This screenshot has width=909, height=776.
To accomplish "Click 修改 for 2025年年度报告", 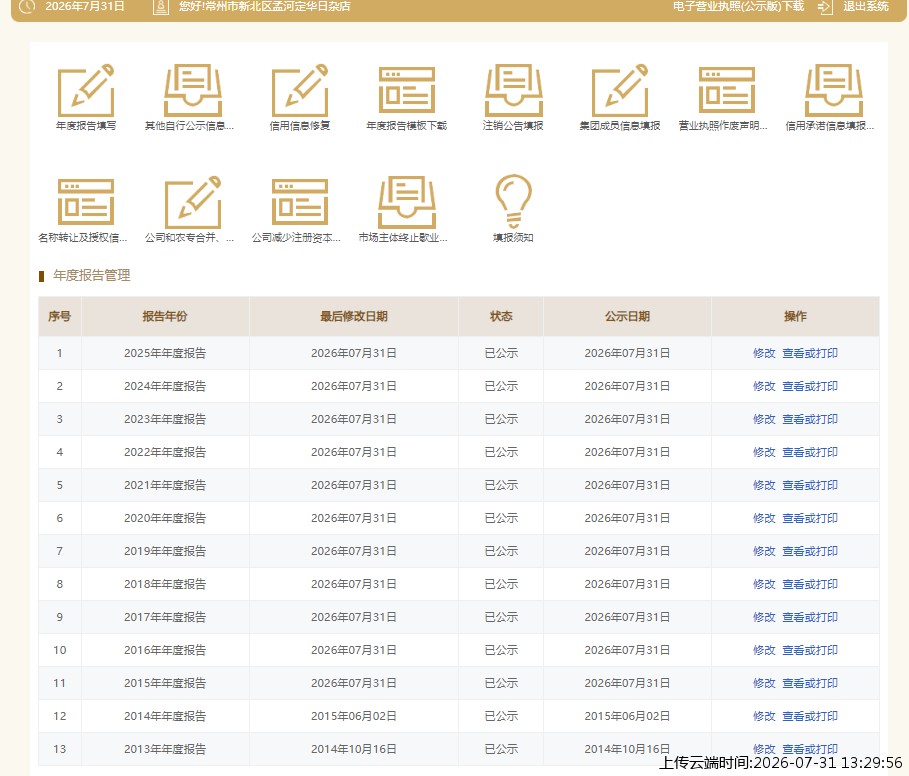I will [763, 353].
